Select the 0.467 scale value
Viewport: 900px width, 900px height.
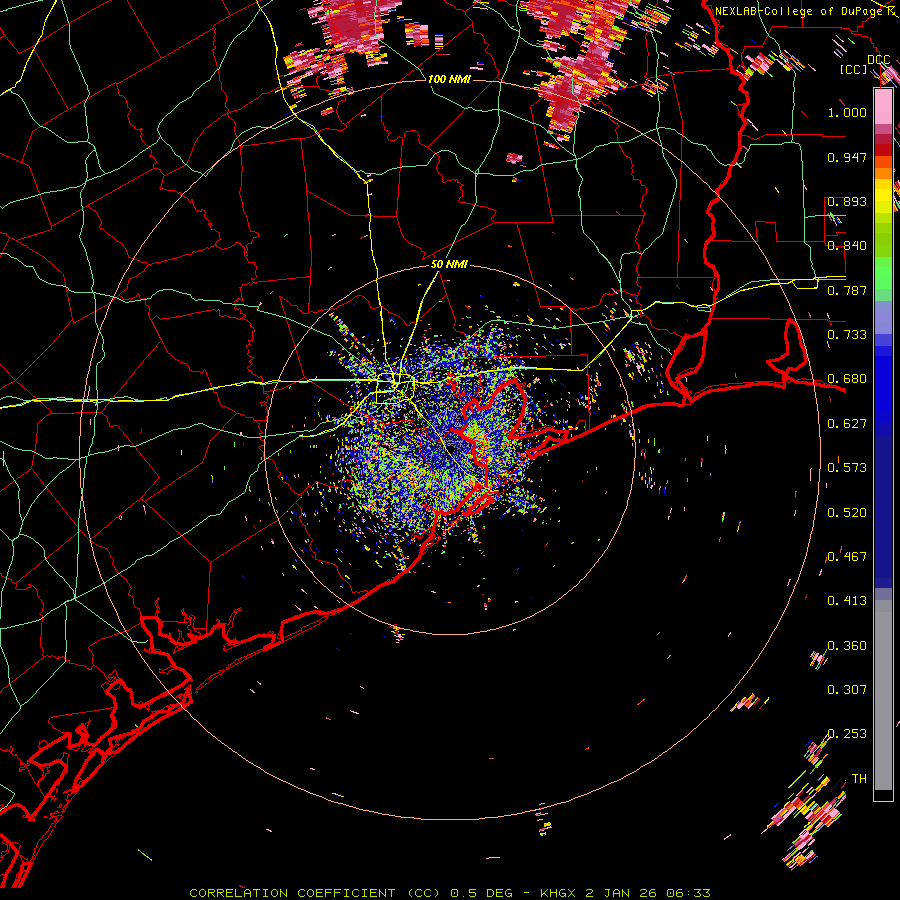pyautogui.click(x=847, y=556)
